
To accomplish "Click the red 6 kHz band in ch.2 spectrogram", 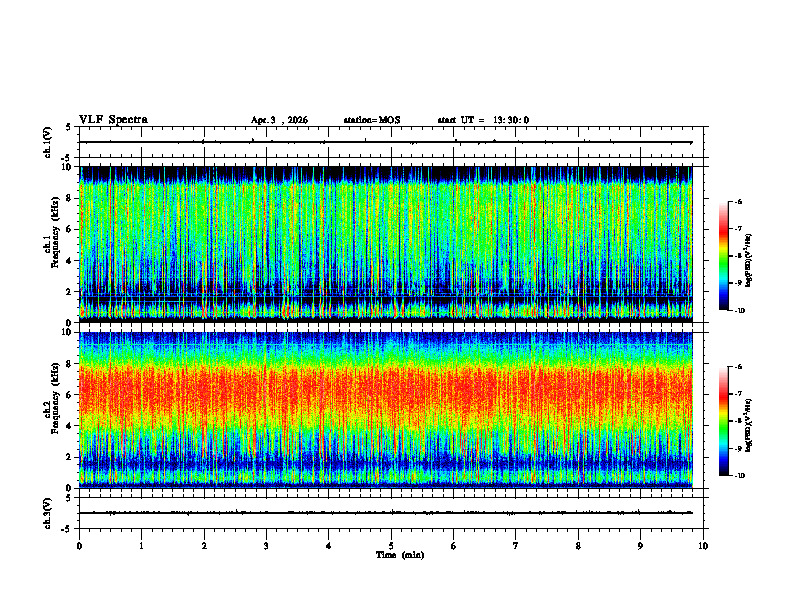I will pyautogui.click(x=386, y=391).
